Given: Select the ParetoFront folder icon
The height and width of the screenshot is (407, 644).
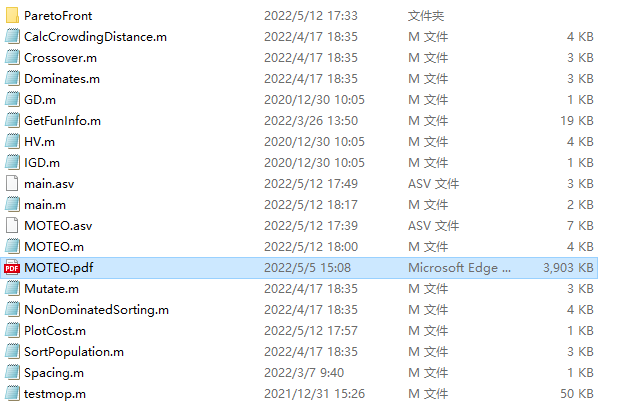Looking at the screenshot, I should click(x=12, y=16).
